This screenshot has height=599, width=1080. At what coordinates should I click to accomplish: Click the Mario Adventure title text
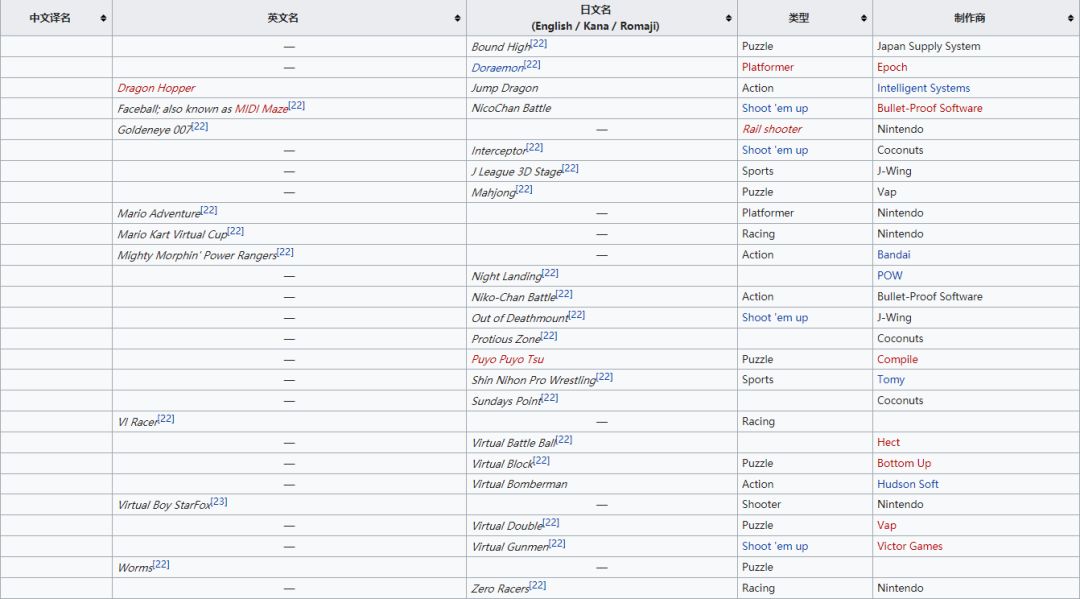(159, 213)
